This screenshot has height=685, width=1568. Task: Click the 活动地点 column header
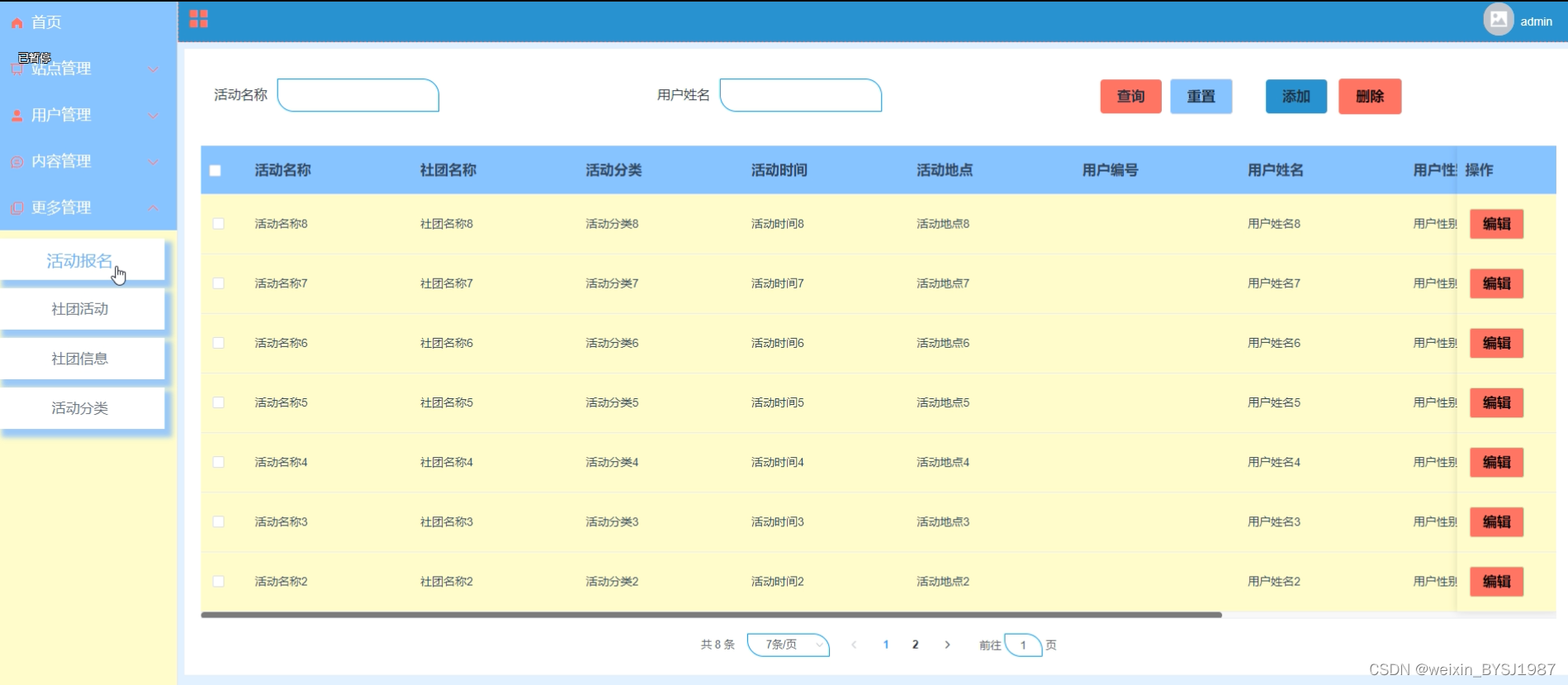click(x=945, y=170)
